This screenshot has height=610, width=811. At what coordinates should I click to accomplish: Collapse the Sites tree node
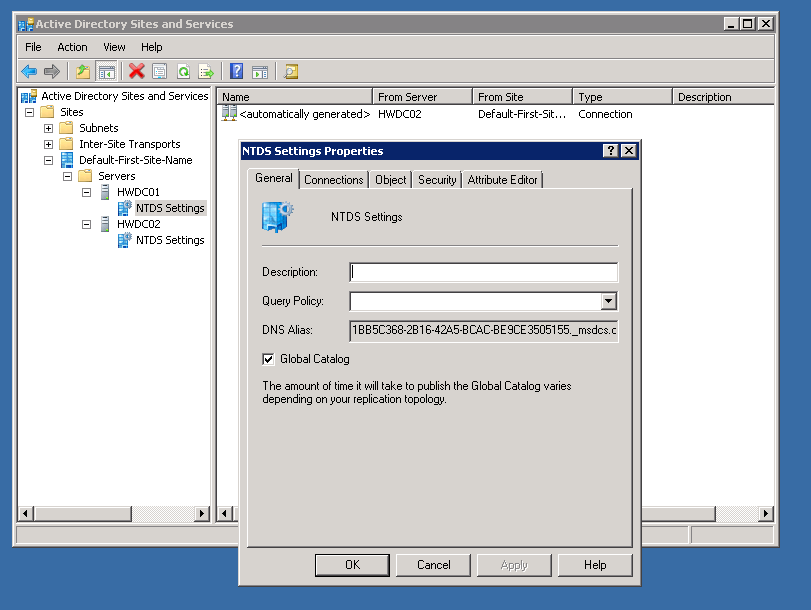29,112
